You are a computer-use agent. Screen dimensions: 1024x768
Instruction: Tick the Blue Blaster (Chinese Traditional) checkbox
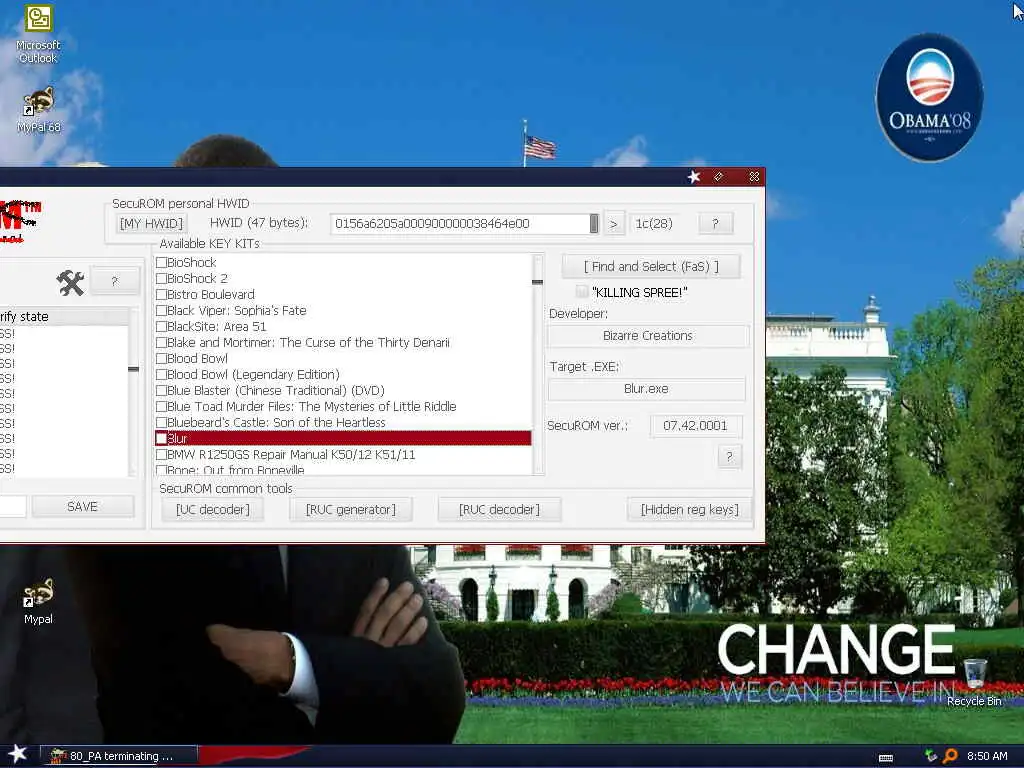(x=161, y=391)
